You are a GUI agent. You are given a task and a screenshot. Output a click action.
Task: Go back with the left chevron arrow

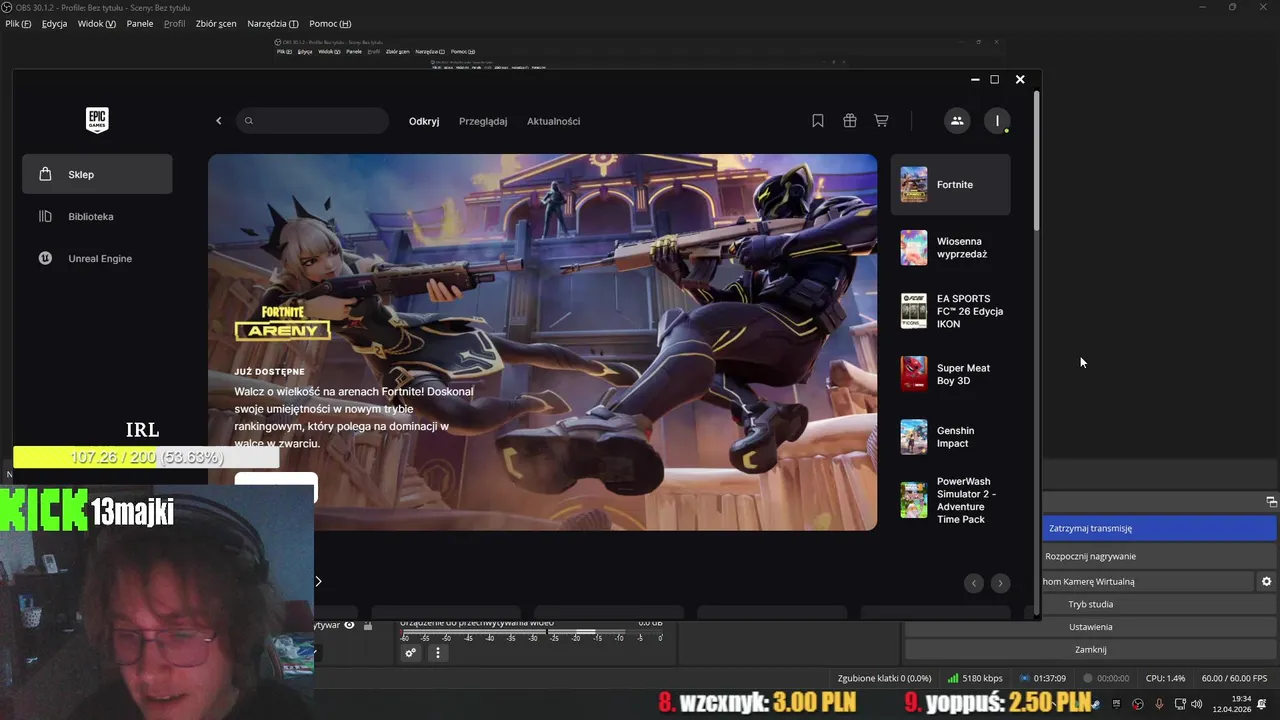tap(219, 121)
